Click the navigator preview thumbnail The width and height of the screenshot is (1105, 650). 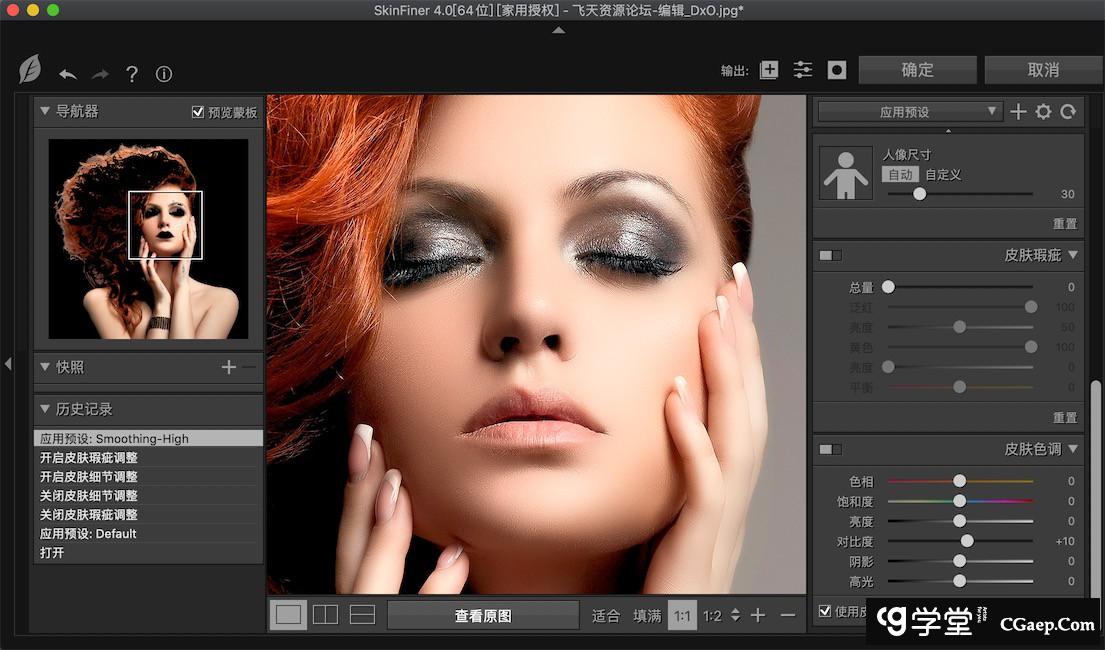click(148, 239)
